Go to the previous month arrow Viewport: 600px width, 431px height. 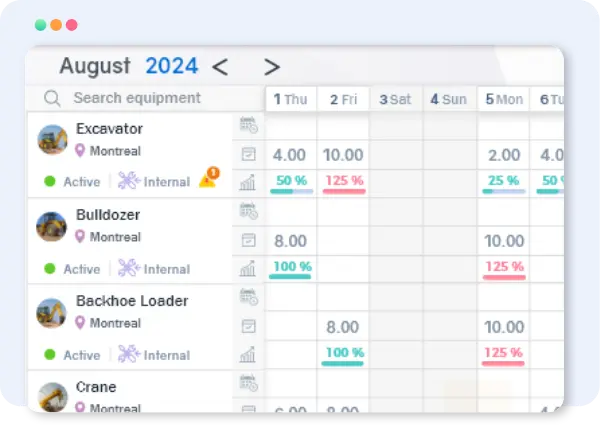220,67
